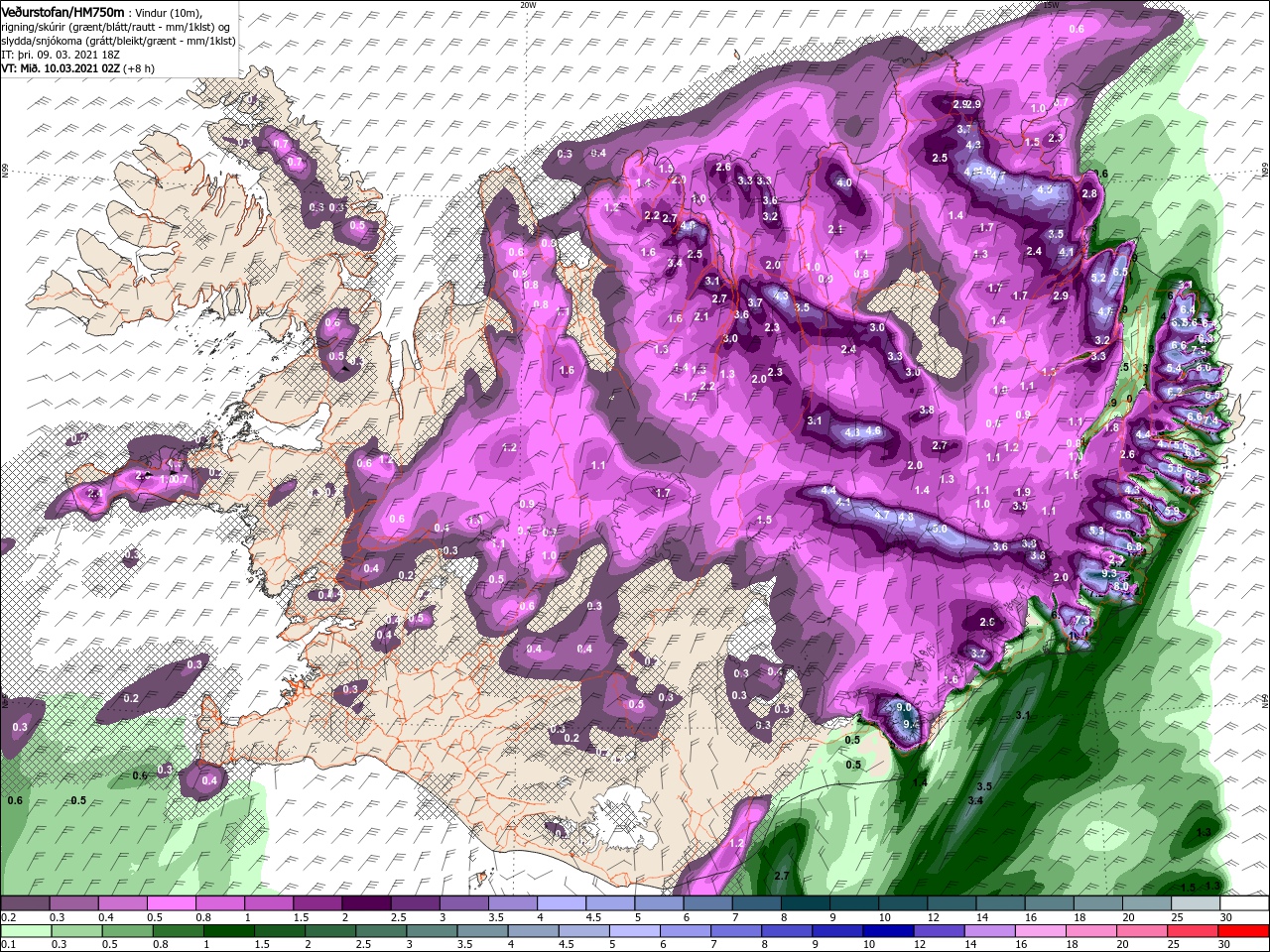The height and width of the screenshot is (952, 1270).
Task: Select the snow legend swatch for 3.5
Action: (x=511, y=903)
